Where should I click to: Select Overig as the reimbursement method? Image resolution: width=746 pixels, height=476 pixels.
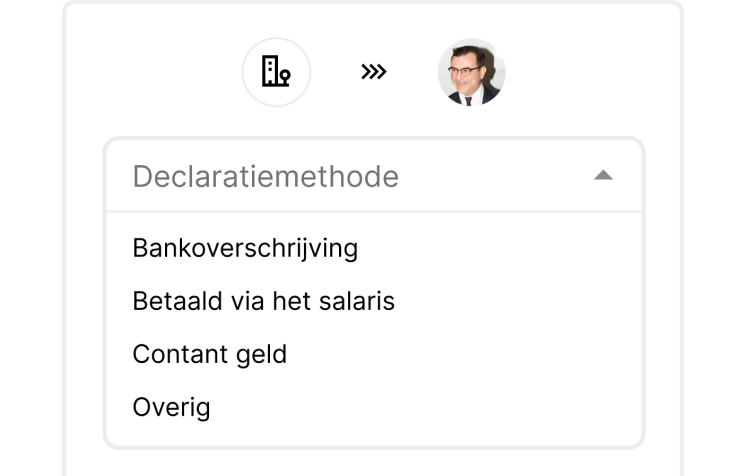(x=171, y=407)
